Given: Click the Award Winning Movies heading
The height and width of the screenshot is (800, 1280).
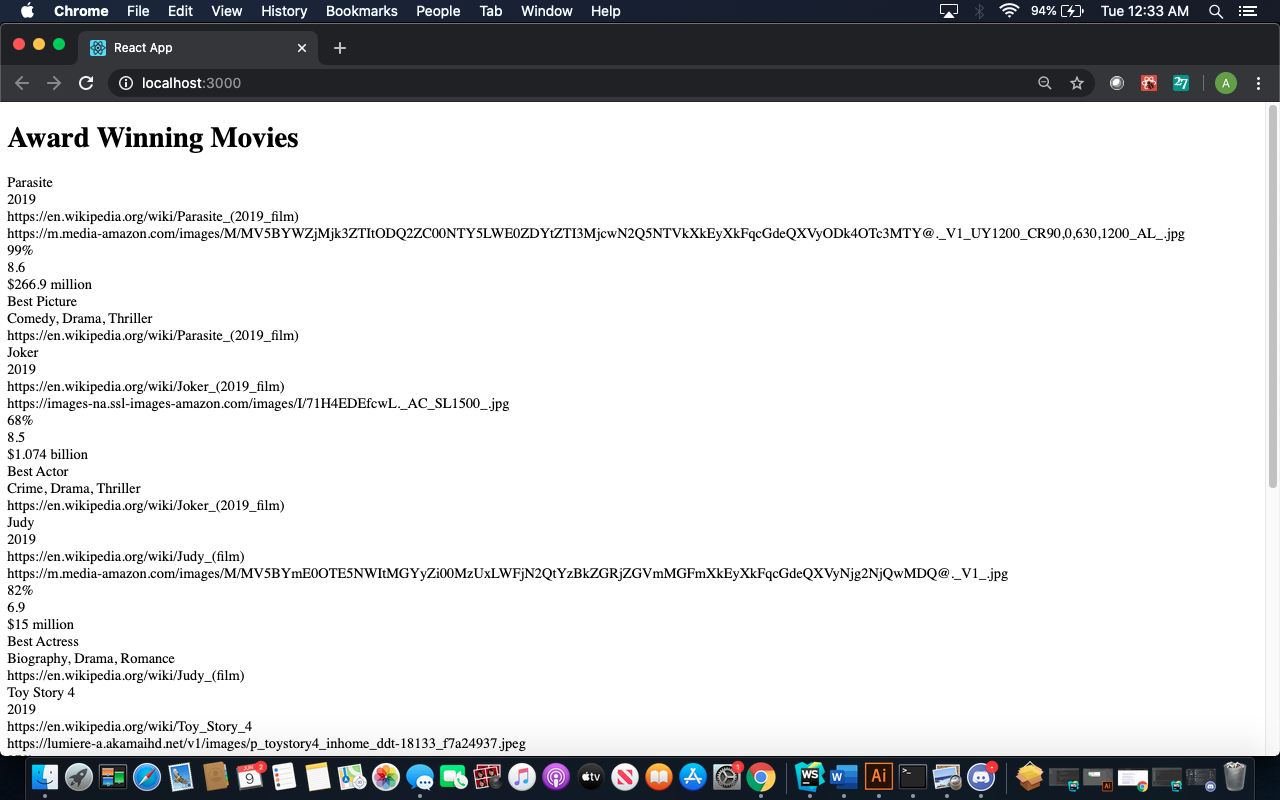Looking at the screenshot, I should point(153,137).
